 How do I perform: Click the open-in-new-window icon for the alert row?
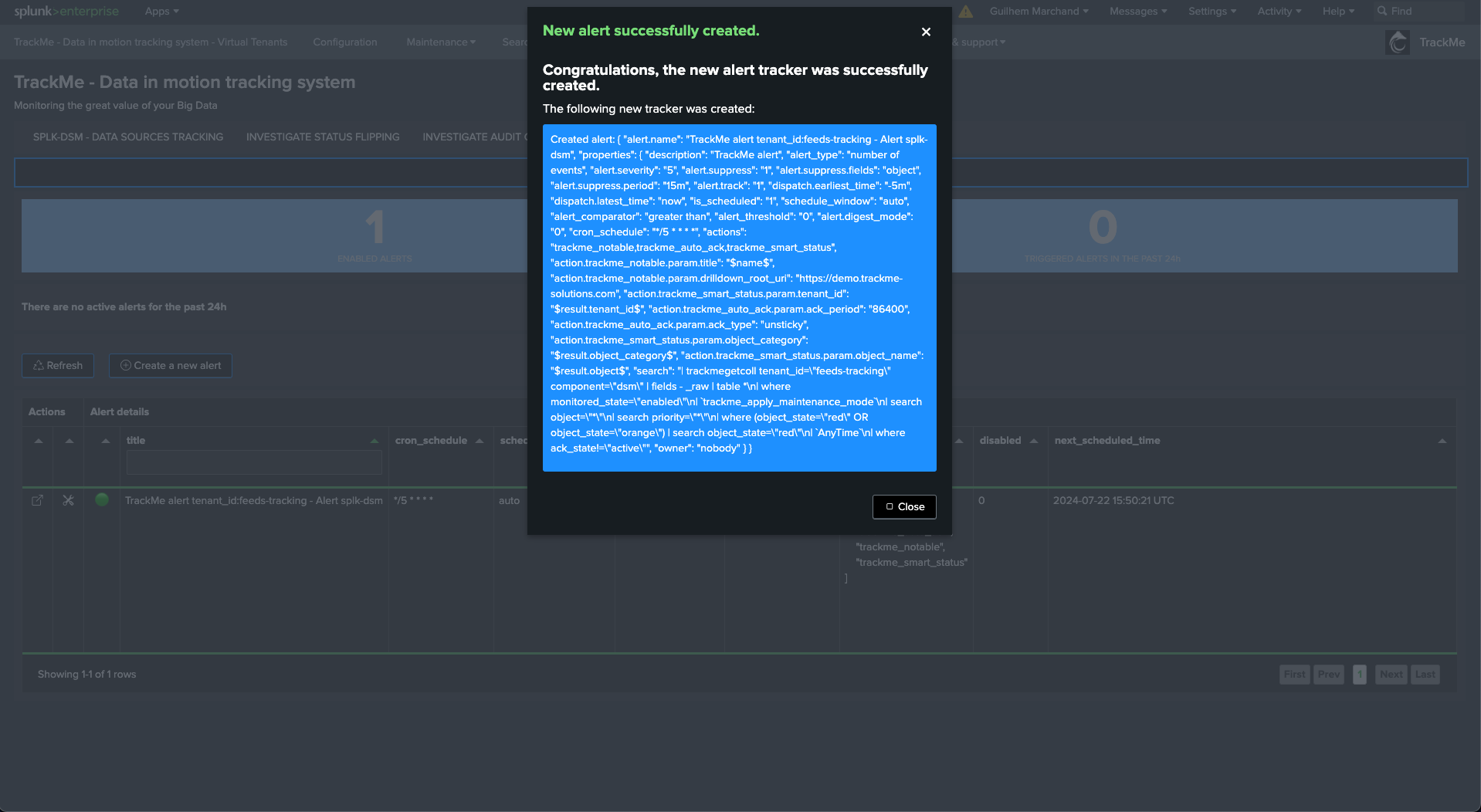point(37,500)
